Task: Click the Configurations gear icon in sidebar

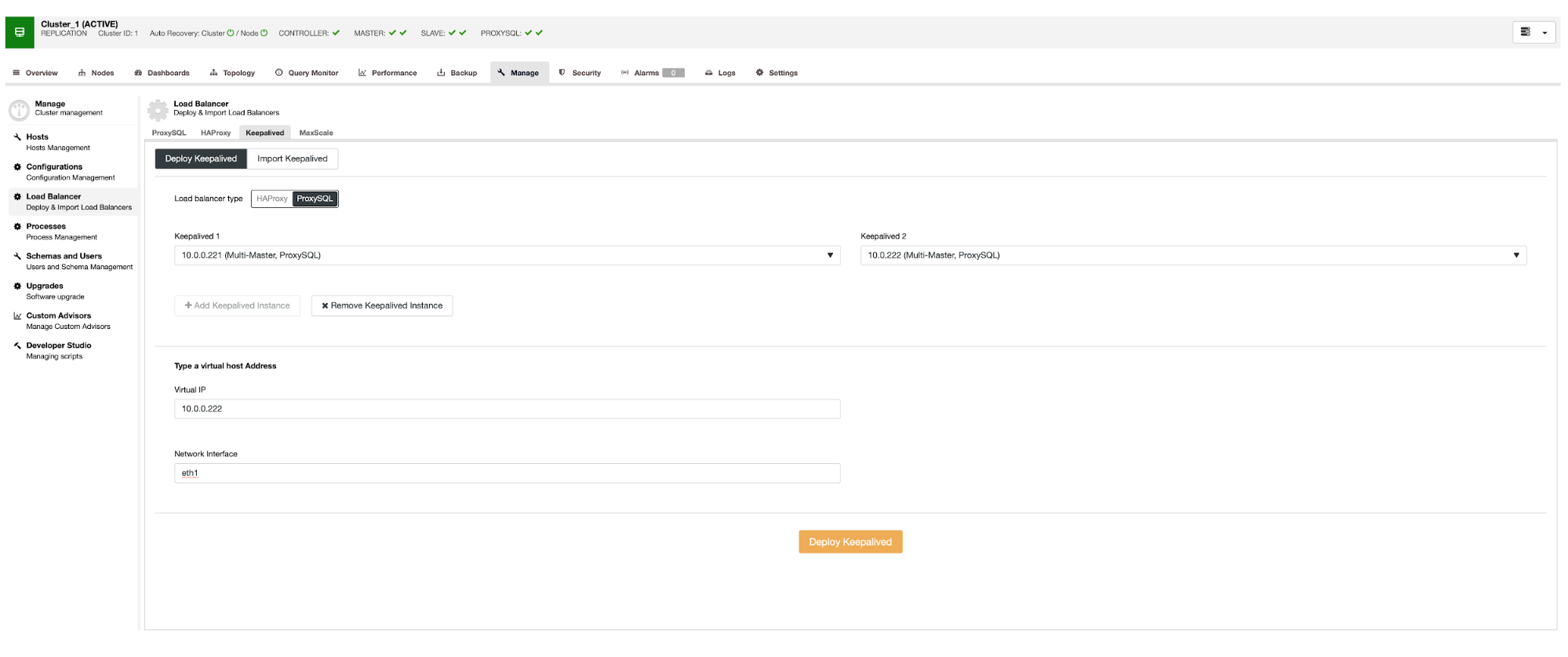Action: coord(17,166)
